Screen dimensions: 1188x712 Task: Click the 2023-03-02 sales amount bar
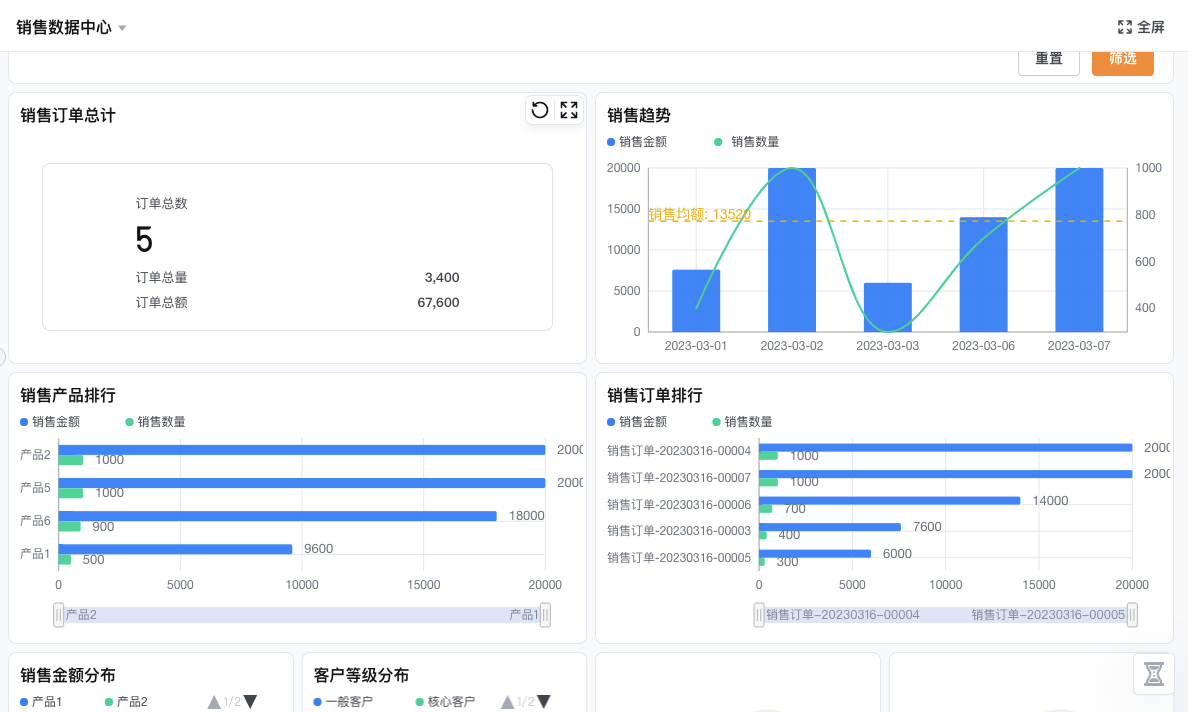pos(792,250)
